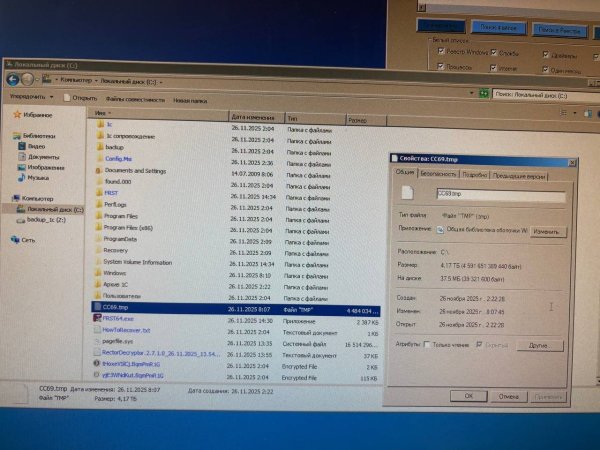Select the FRST folder
The width and height of the screenshot is (600, 450).
coord(111,193)
